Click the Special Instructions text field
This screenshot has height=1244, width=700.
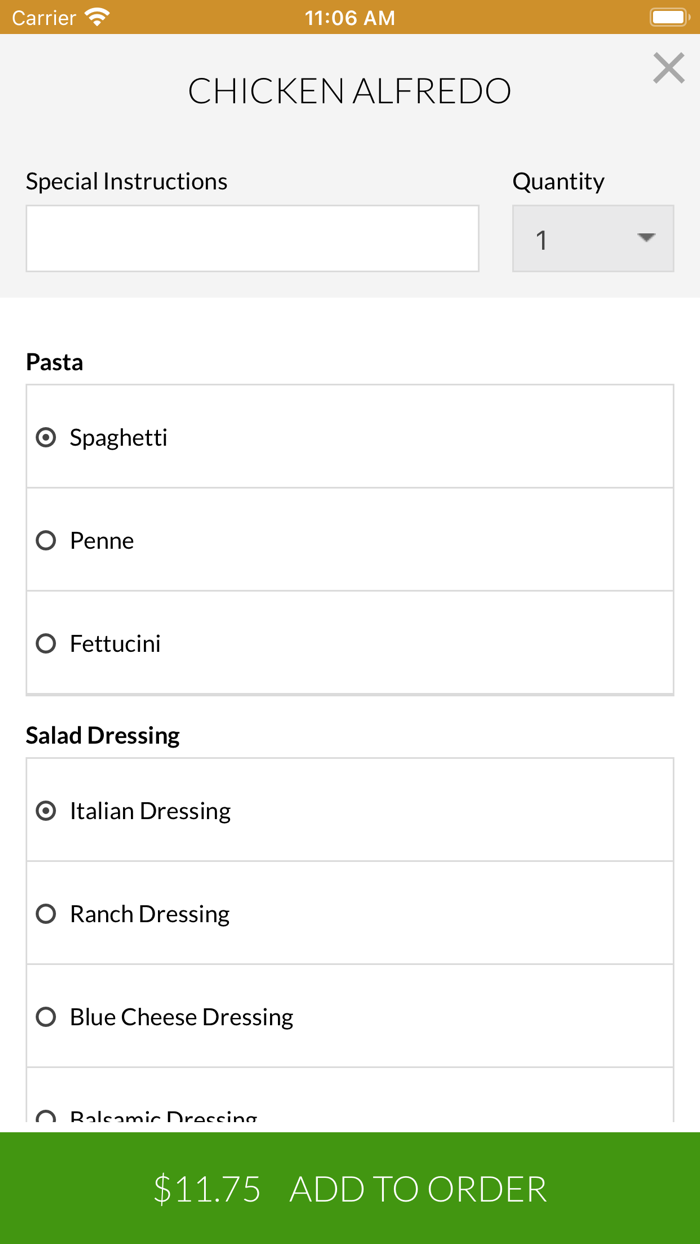[x=252, y=239]
